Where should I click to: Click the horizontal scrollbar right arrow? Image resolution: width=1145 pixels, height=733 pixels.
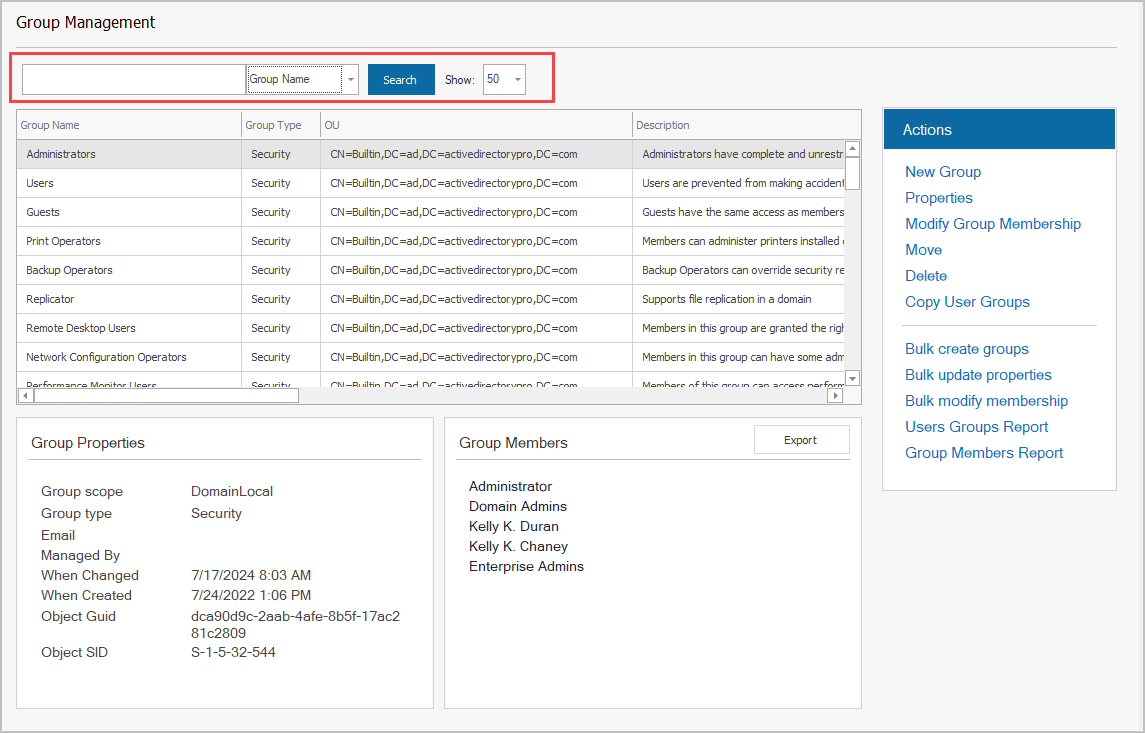(x=835, y=396)
